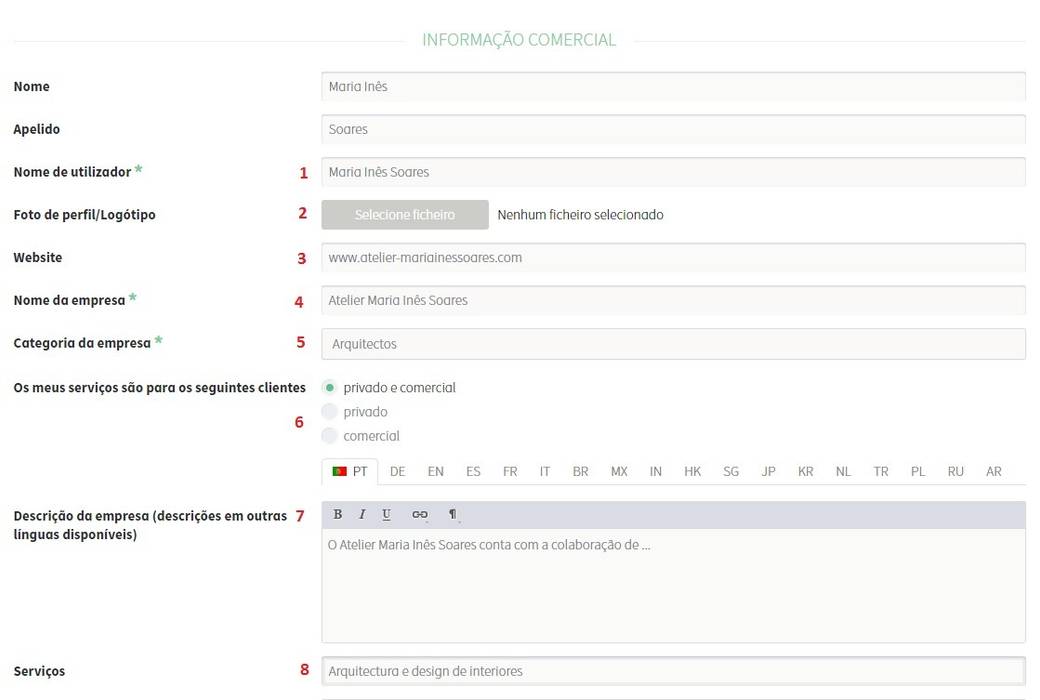1040x700 pixels.
Task: Toggle underline formatting in description editor
Action: [387, 514]
